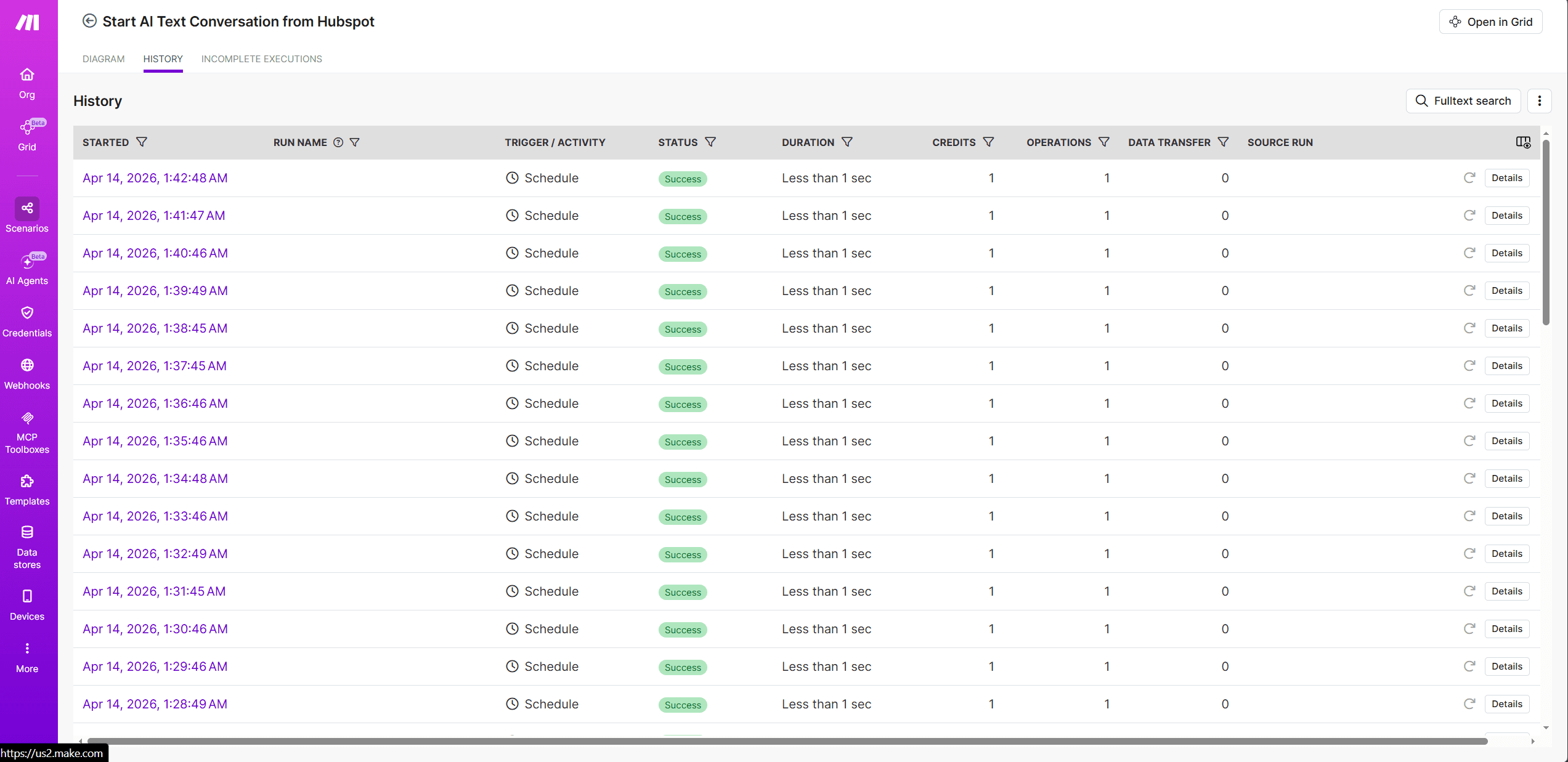Filter by the Started column
1568x762 pixels.
(x=142, y=142)
